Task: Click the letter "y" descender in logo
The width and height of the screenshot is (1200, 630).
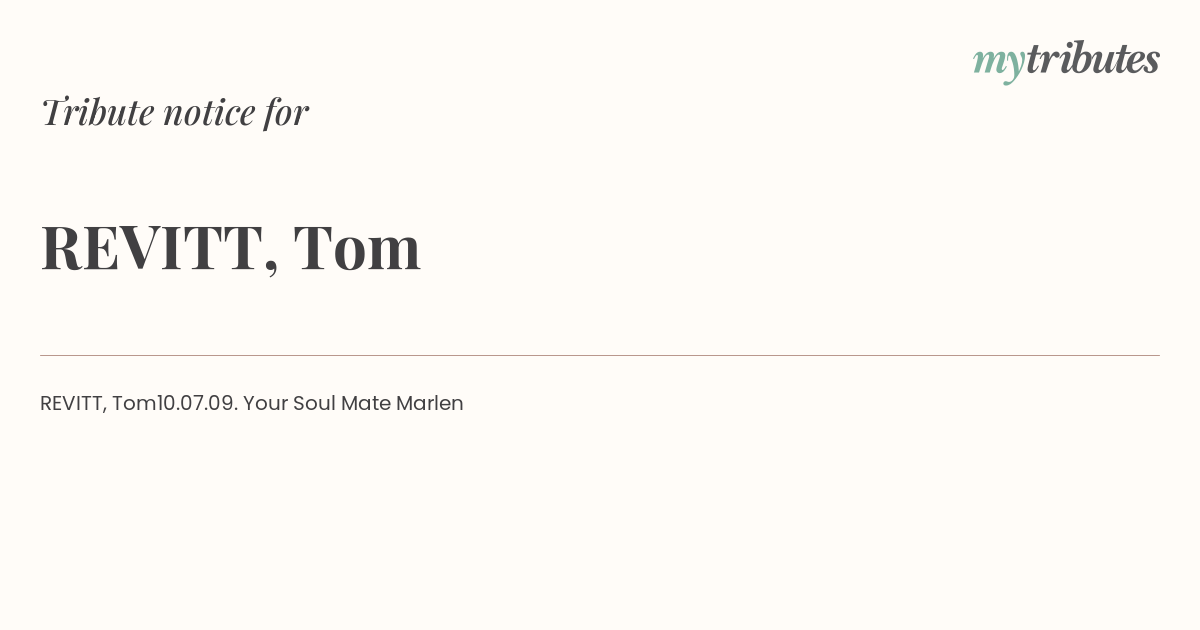Action: [1012, 76]
